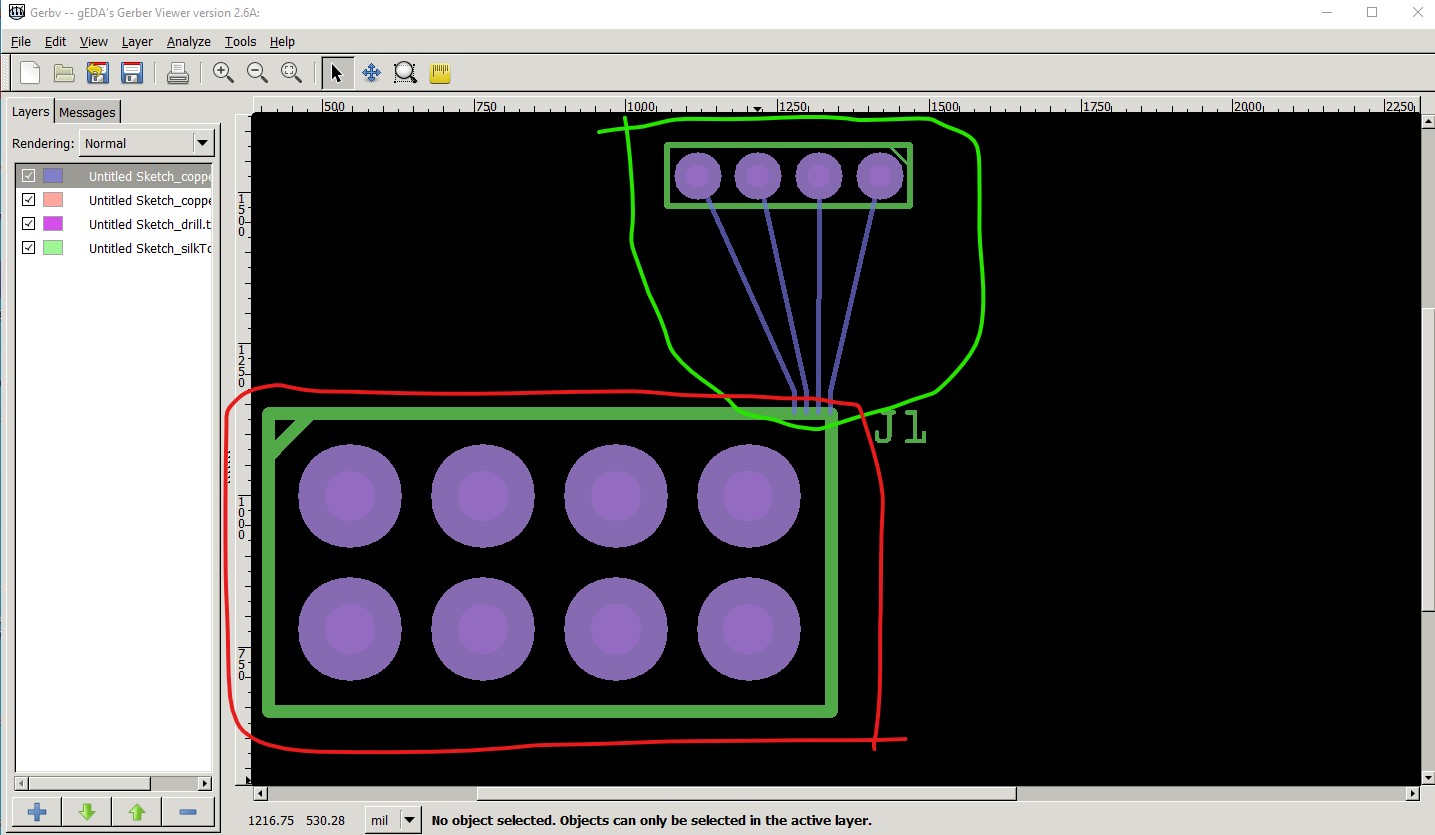Uncheck the silkscreen layer visibility checkbox

click(28, 247)
